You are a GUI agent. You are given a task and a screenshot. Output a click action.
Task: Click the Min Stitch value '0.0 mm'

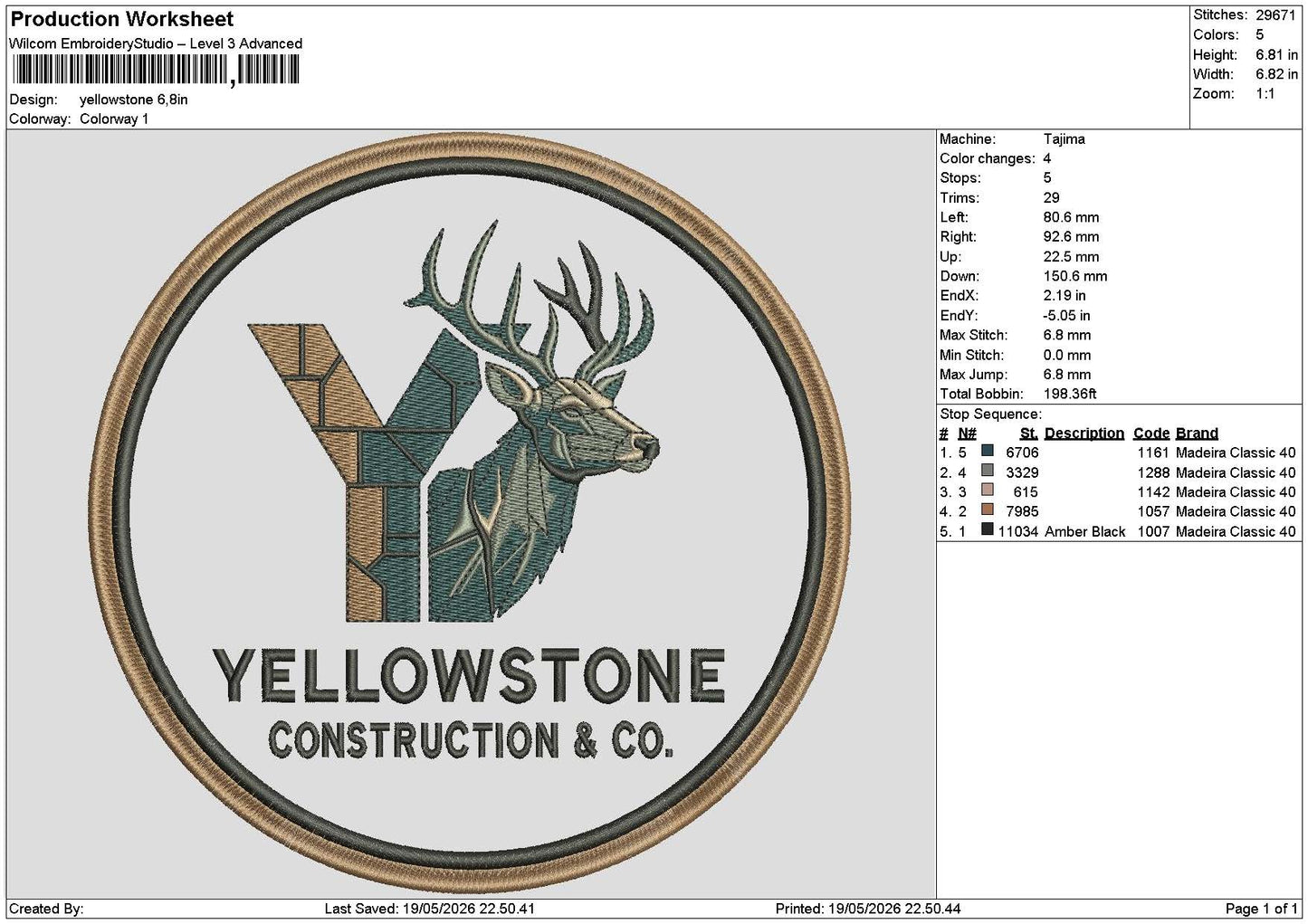point(1066,356)
